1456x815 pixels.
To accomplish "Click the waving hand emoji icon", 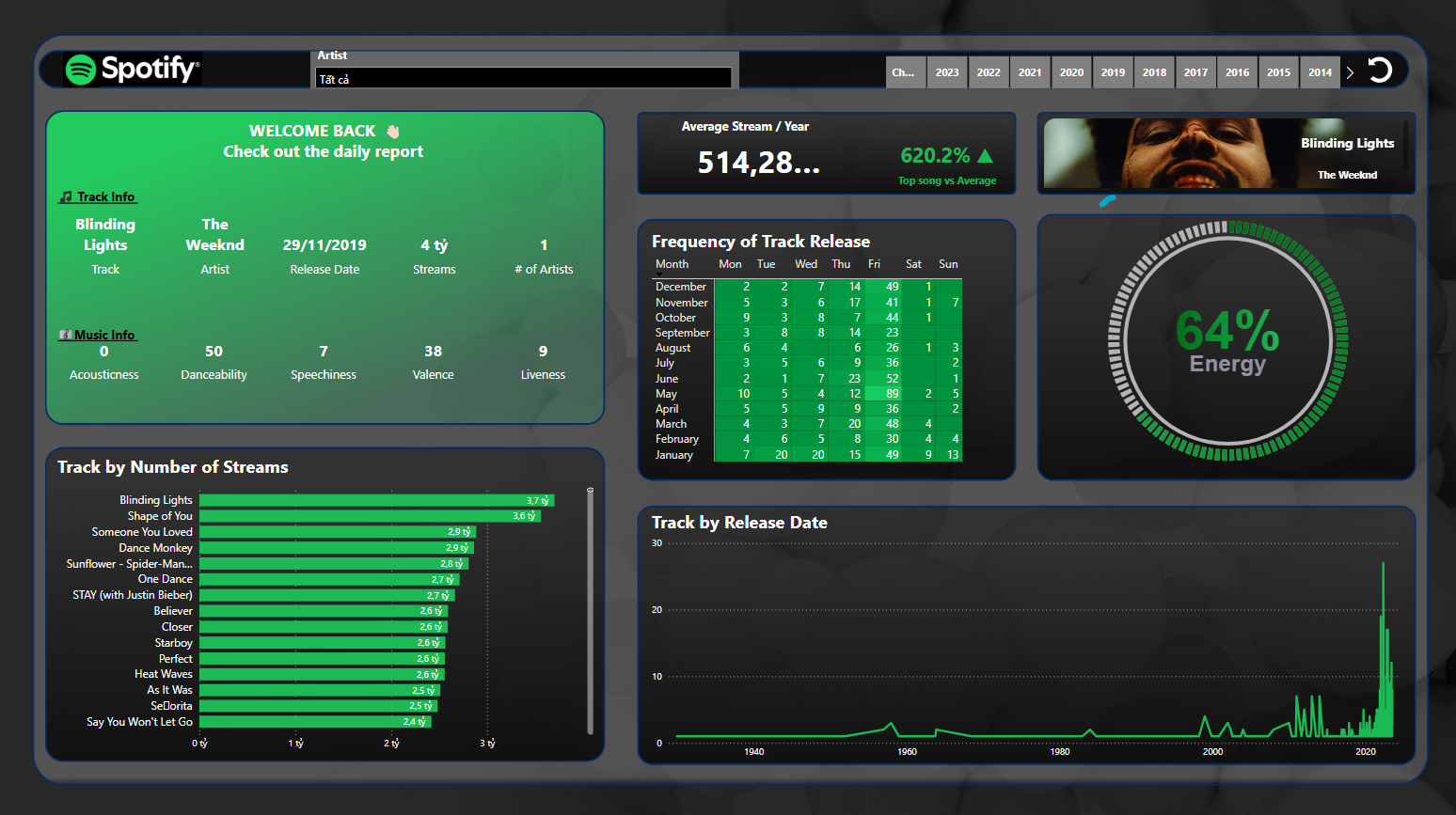I will click(x=393, y=131).
